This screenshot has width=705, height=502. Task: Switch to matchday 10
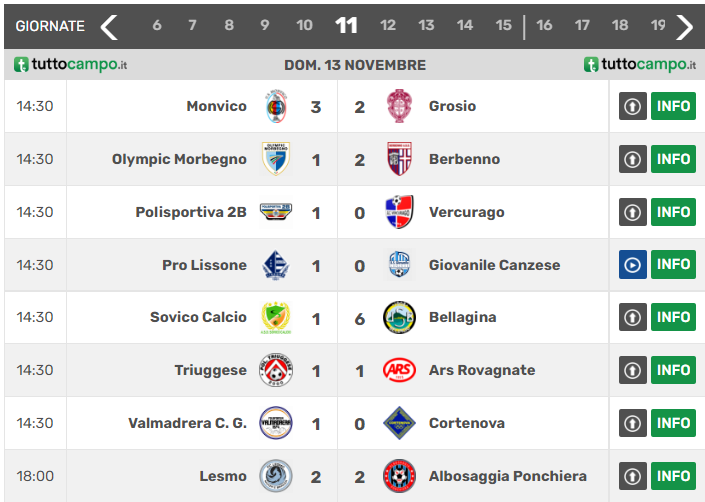pyautogui.click(x=304, y=26)
